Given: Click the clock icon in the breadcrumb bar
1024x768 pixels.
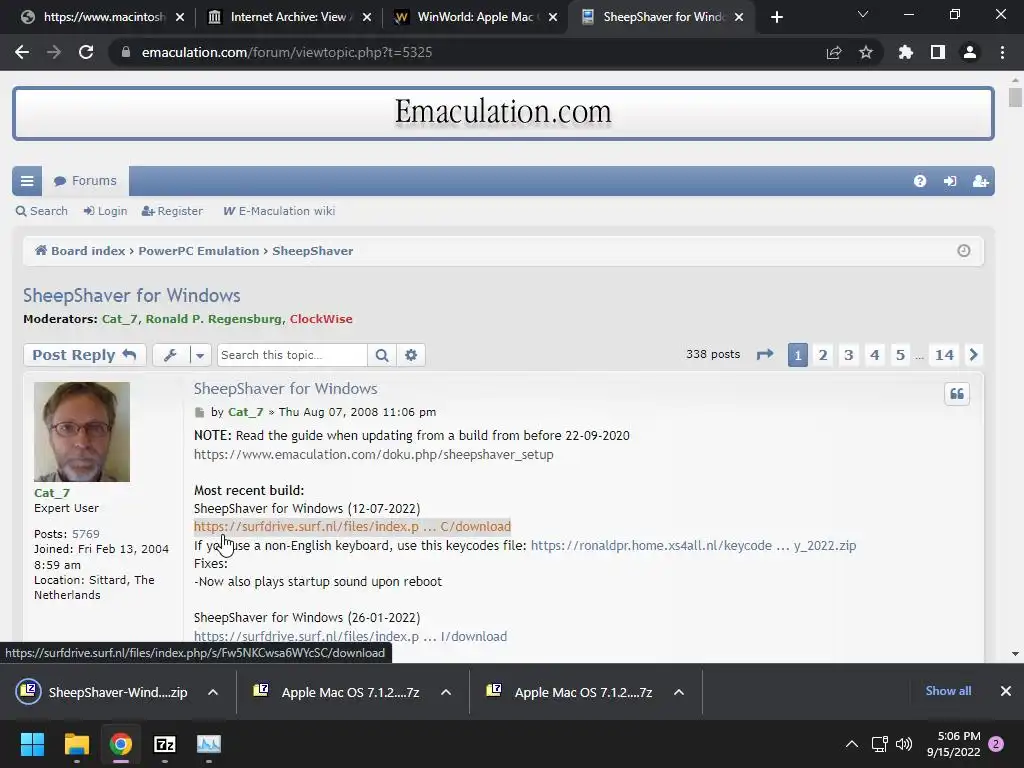Looking at the screenshot, I should pos(964,251).
